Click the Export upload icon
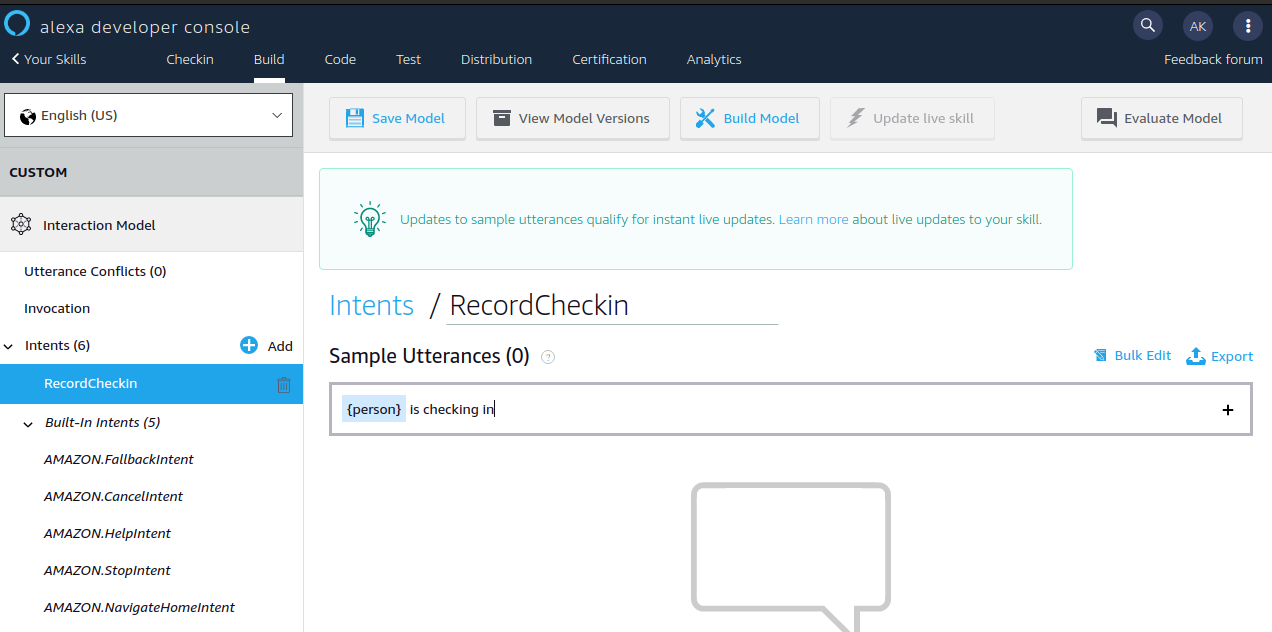This screenshot has width=1272, height=632. pyautogui.click(x=1194, y=355)
